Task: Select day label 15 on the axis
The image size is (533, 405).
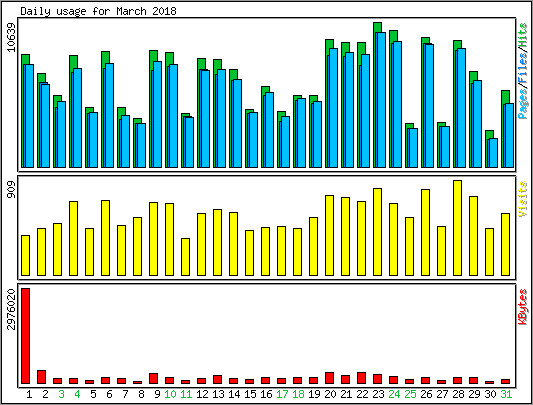Action: 250,394
